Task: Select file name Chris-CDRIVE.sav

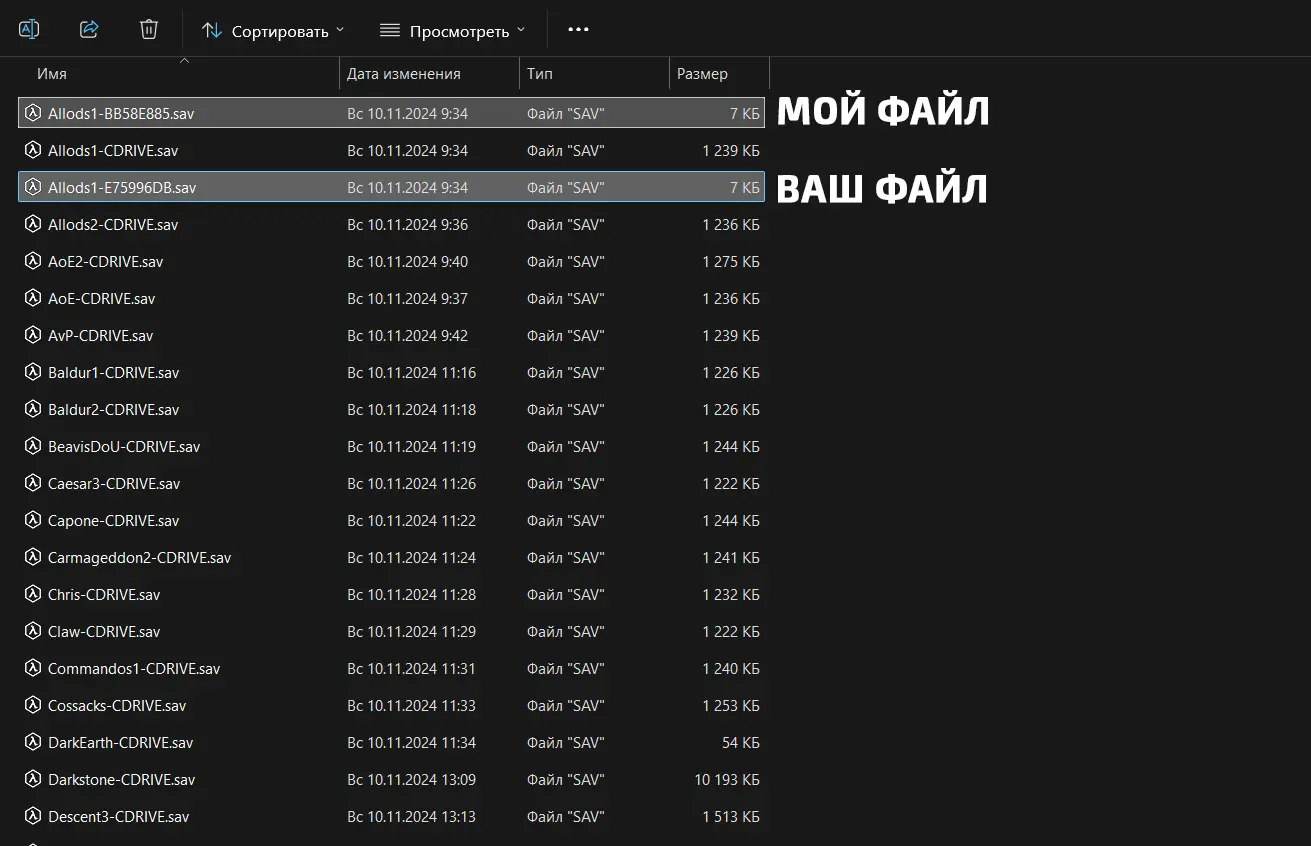Action: click(104, 595)
